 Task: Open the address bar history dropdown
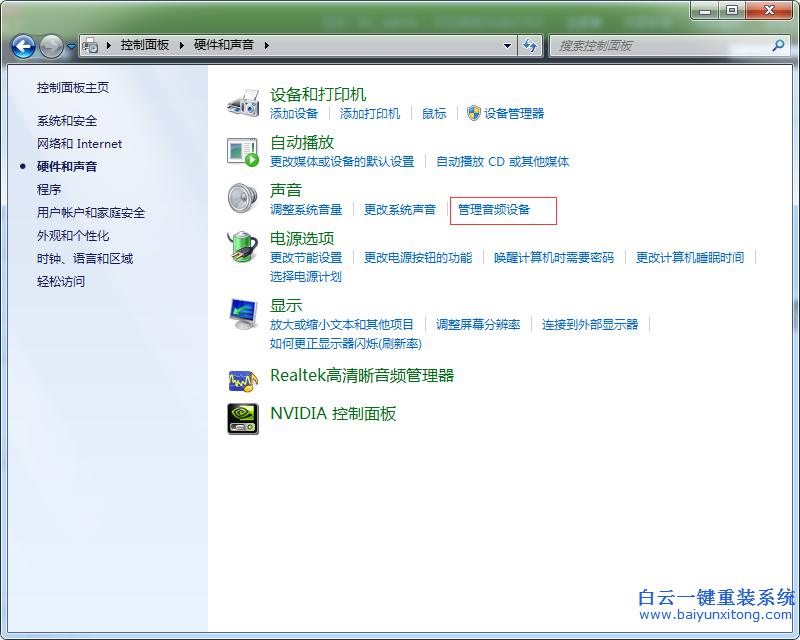(507, 45)
